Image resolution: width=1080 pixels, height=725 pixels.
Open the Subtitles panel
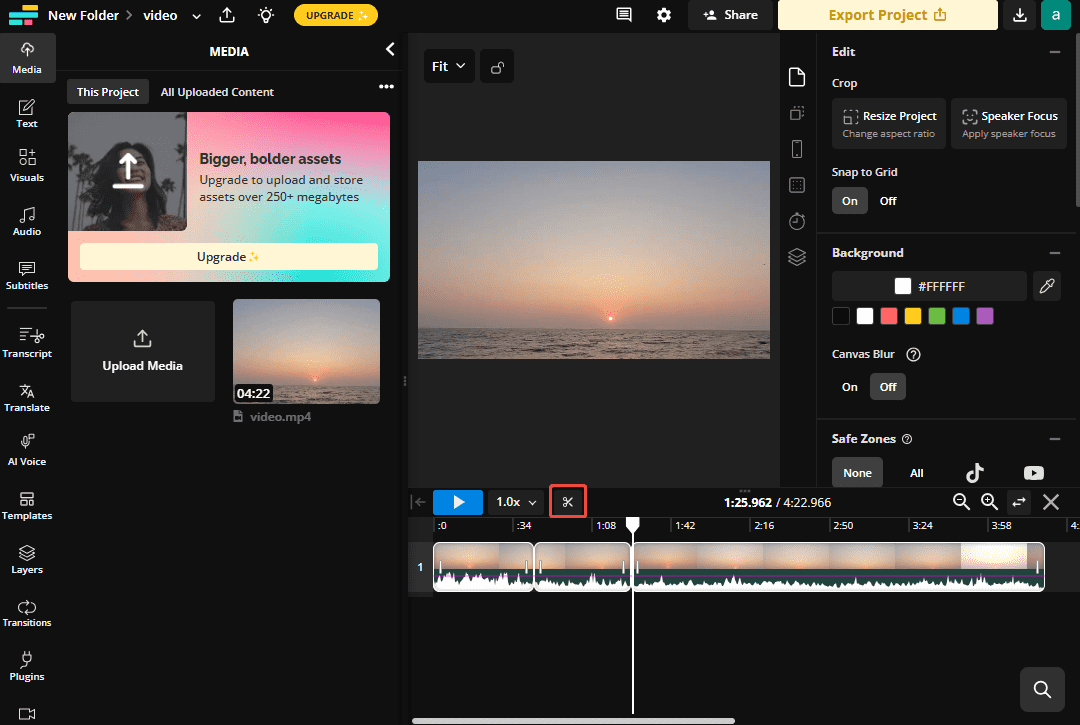click(27, 275)
